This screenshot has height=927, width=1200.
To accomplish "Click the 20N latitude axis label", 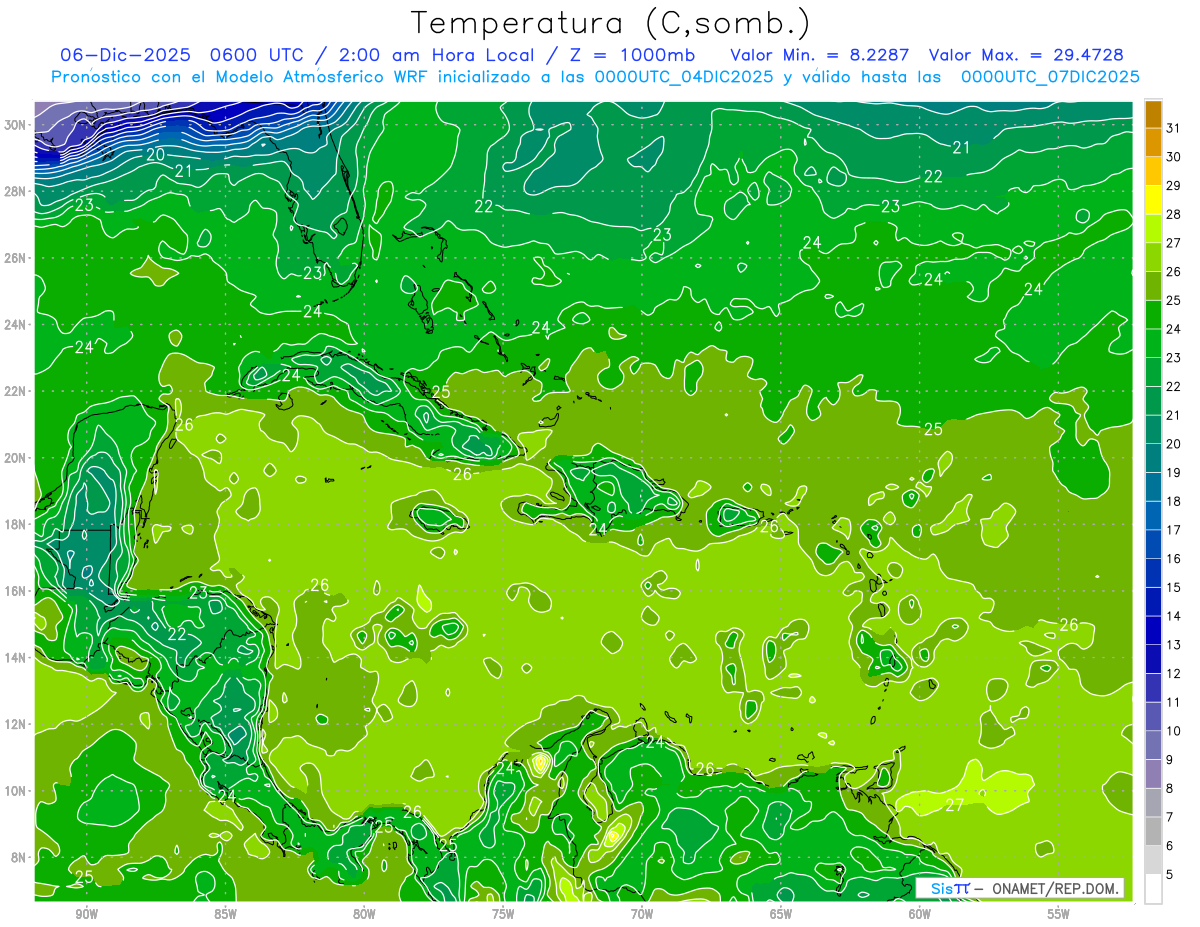I will click(16, 458).
